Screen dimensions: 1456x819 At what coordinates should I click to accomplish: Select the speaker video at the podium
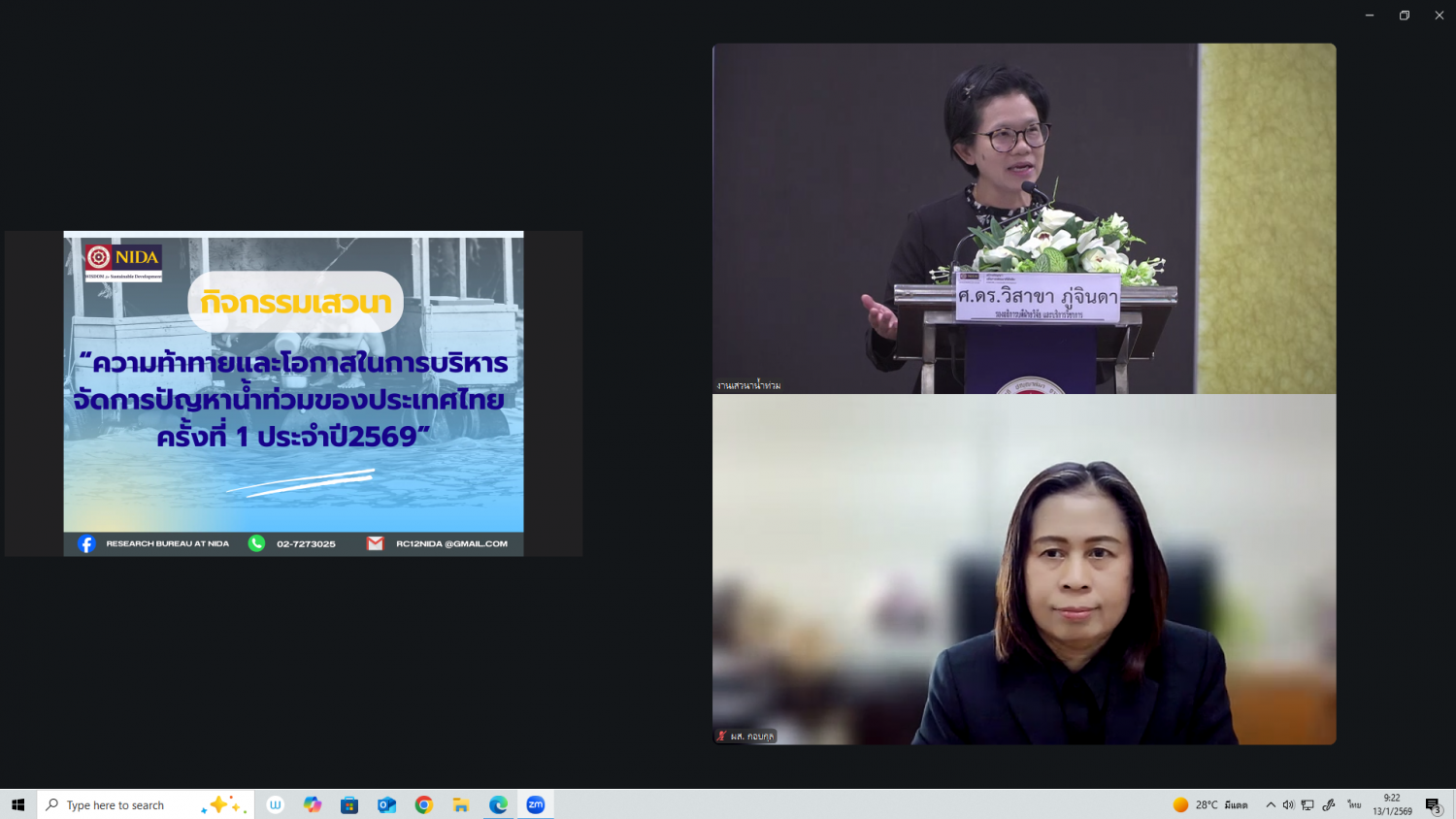pos(1024,218)
